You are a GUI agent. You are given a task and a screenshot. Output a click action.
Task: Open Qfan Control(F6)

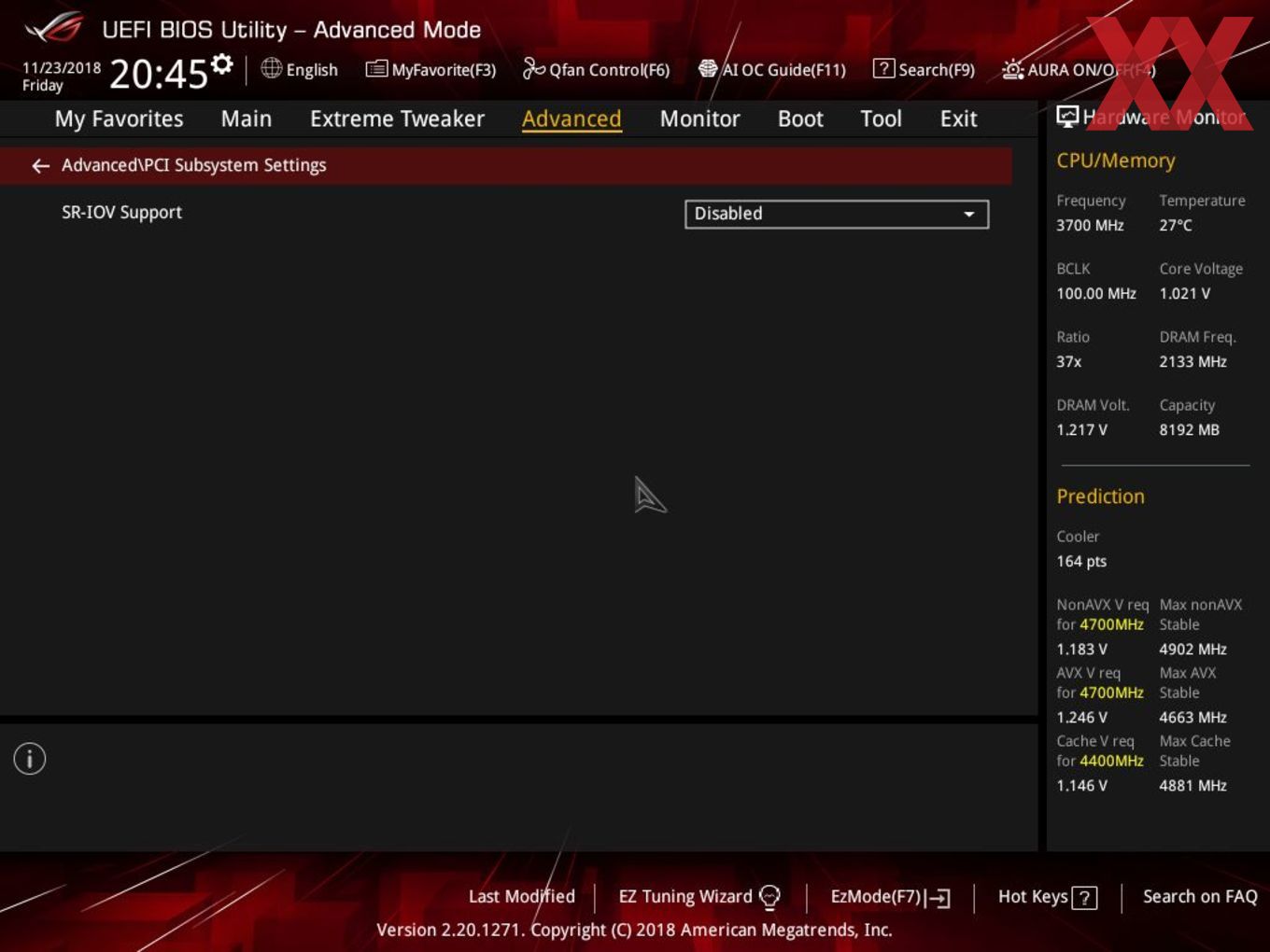click(x=596, y=70)
